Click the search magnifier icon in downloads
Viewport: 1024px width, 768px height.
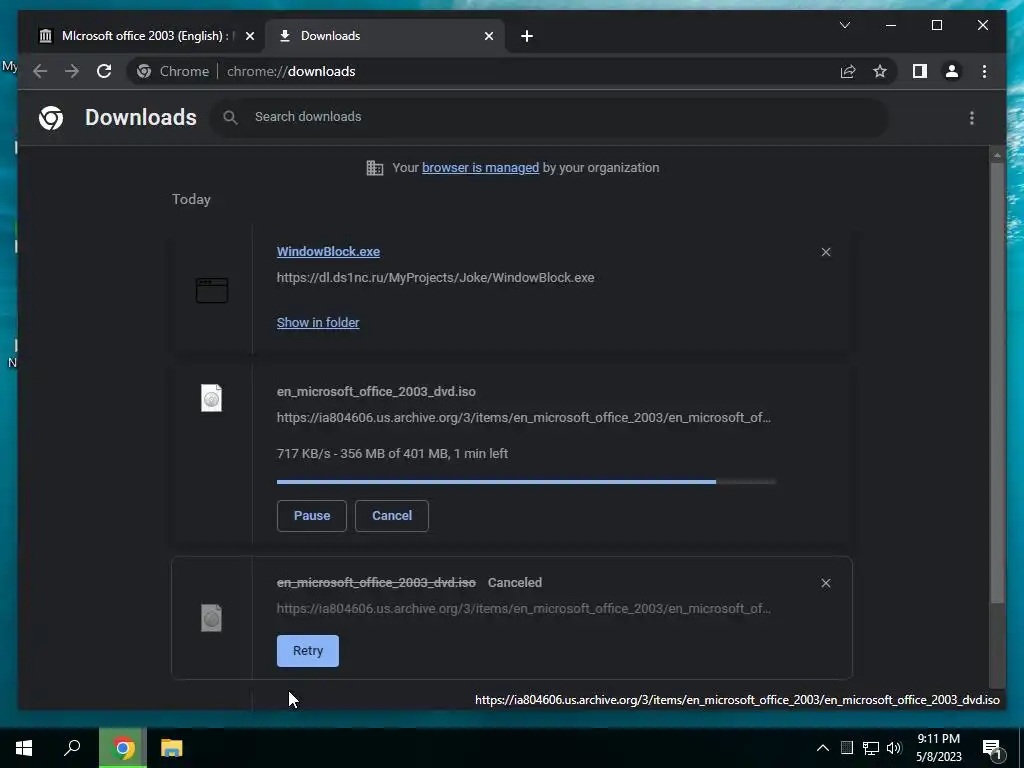pos(230,118)
